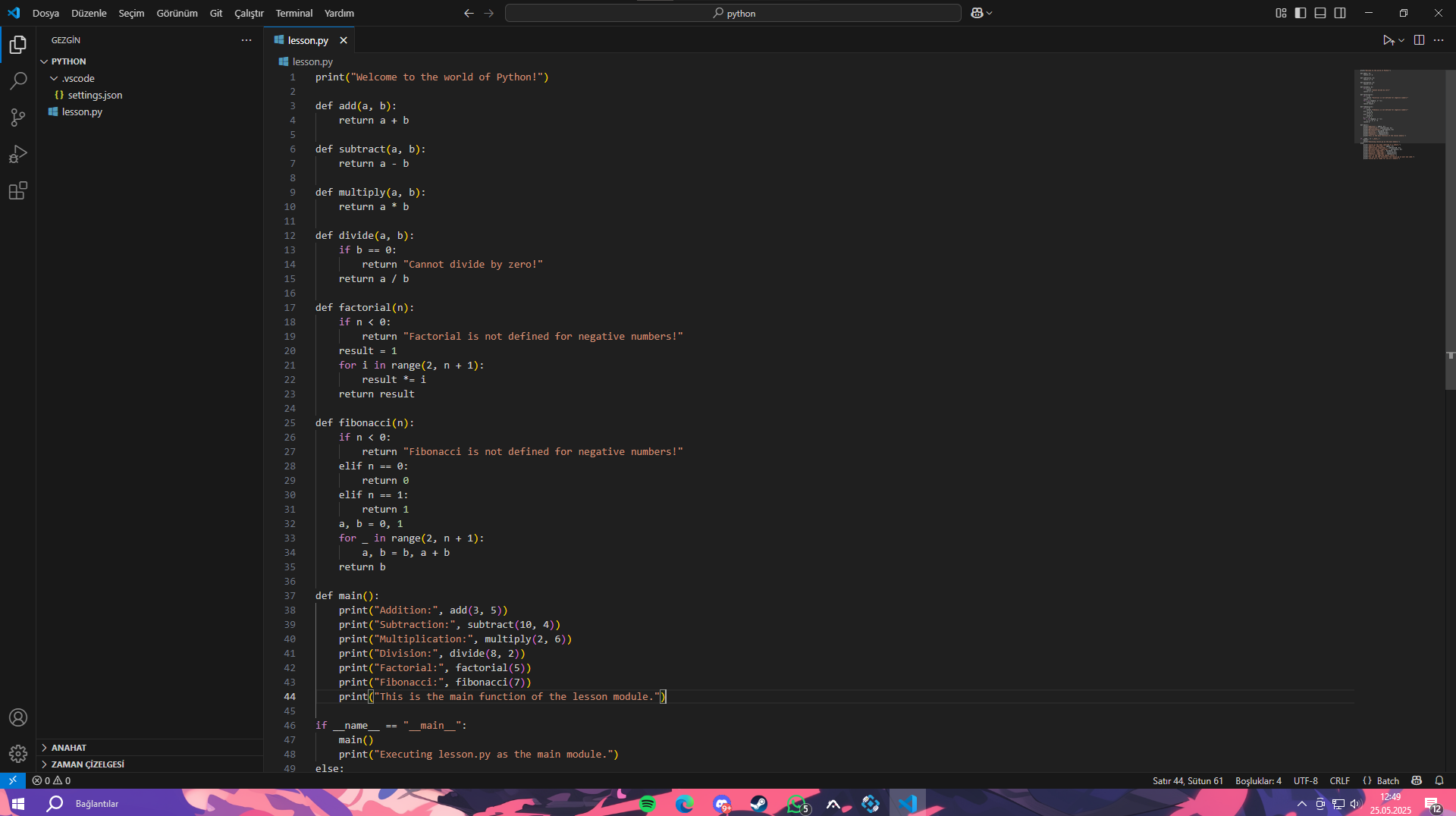Click the editor vertical scrollbar

[x=1451, y=229]
